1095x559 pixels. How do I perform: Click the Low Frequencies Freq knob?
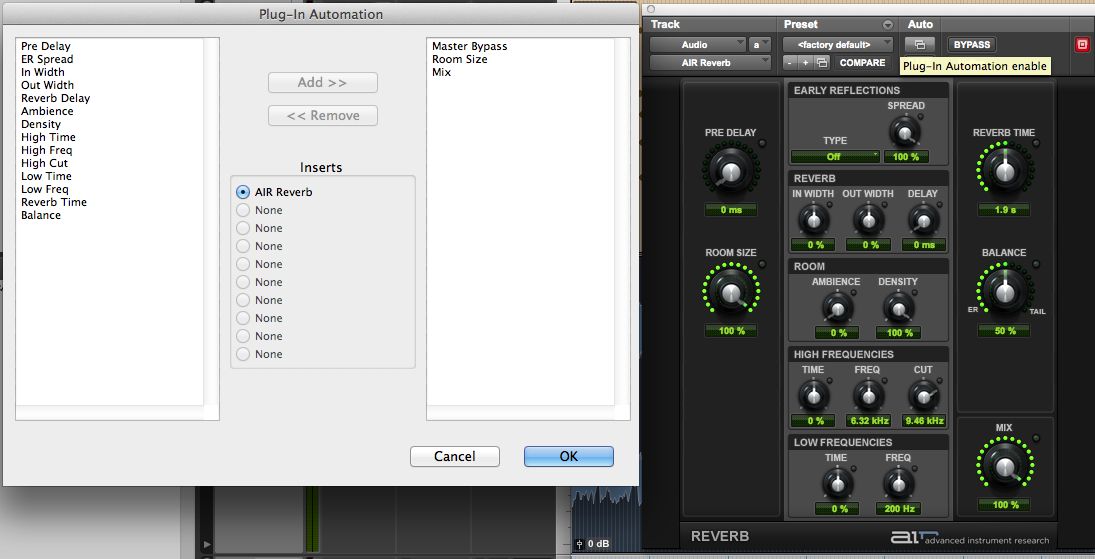898,484
